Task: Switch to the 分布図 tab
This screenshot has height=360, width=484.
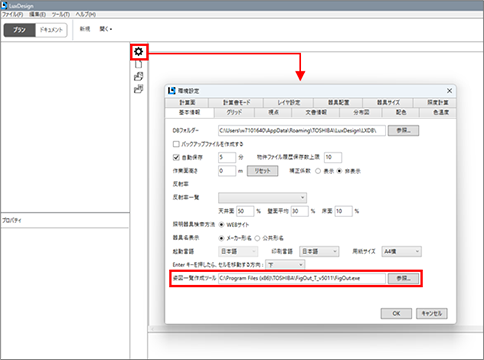Action: pyautogui.click(x=361, y=113)
